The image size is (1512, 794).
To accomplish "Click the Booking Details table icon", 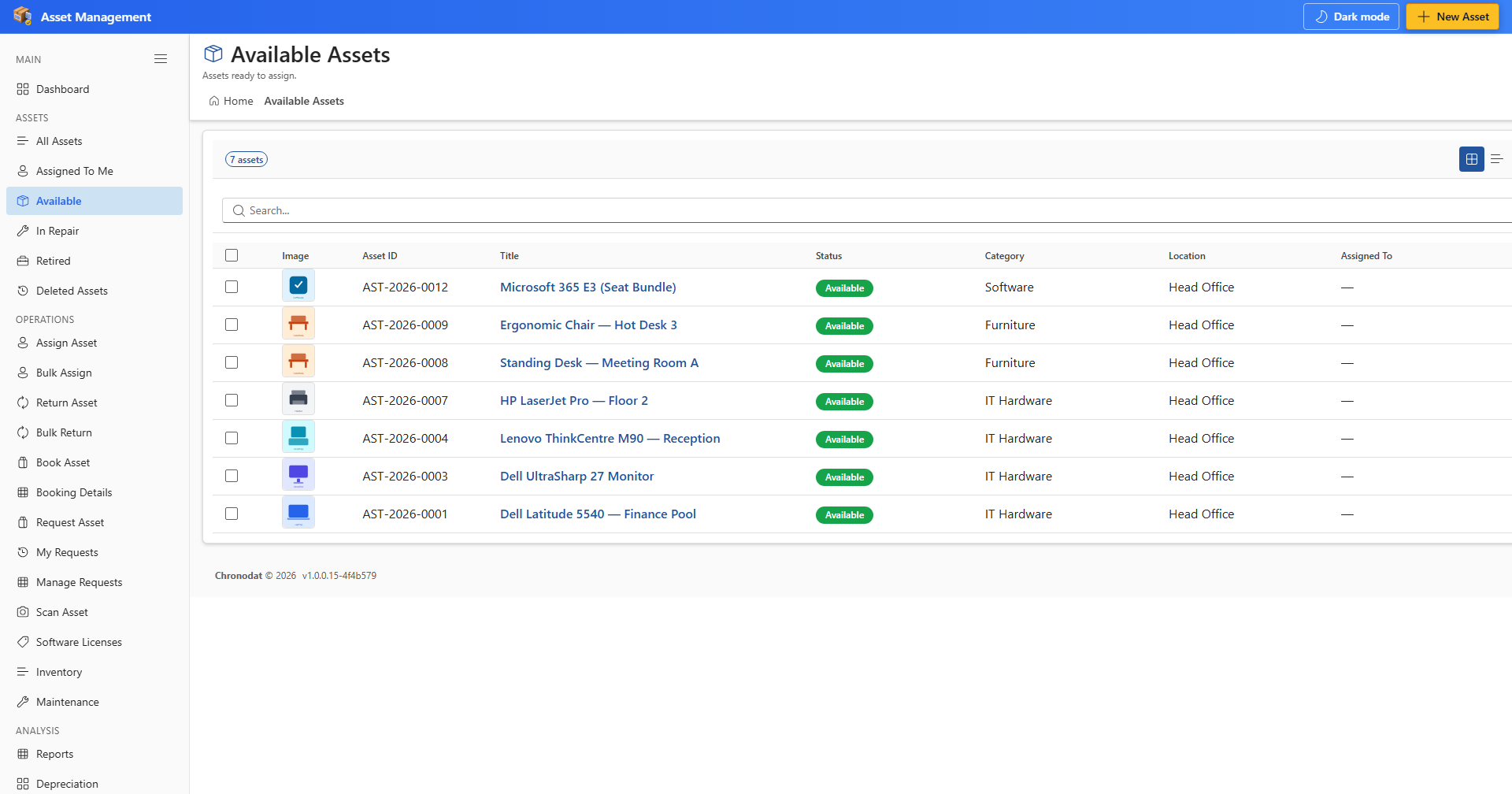I will tap(23, 492).
